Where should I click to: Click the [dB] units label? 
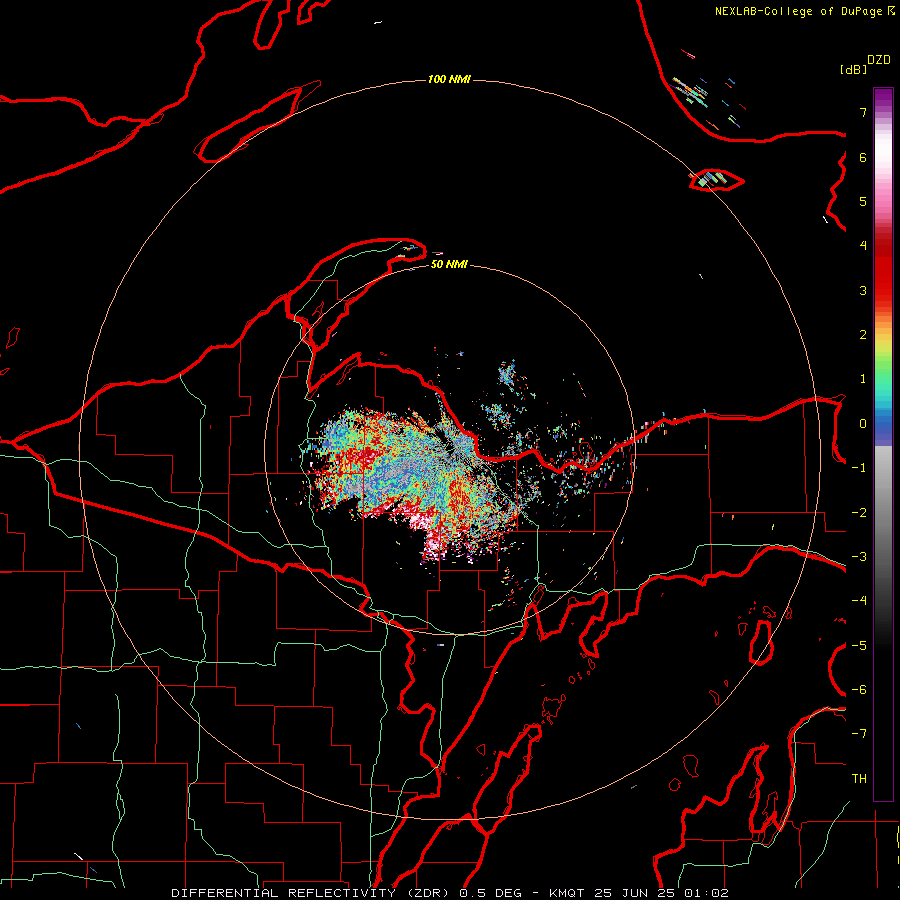tap(854, 70)
